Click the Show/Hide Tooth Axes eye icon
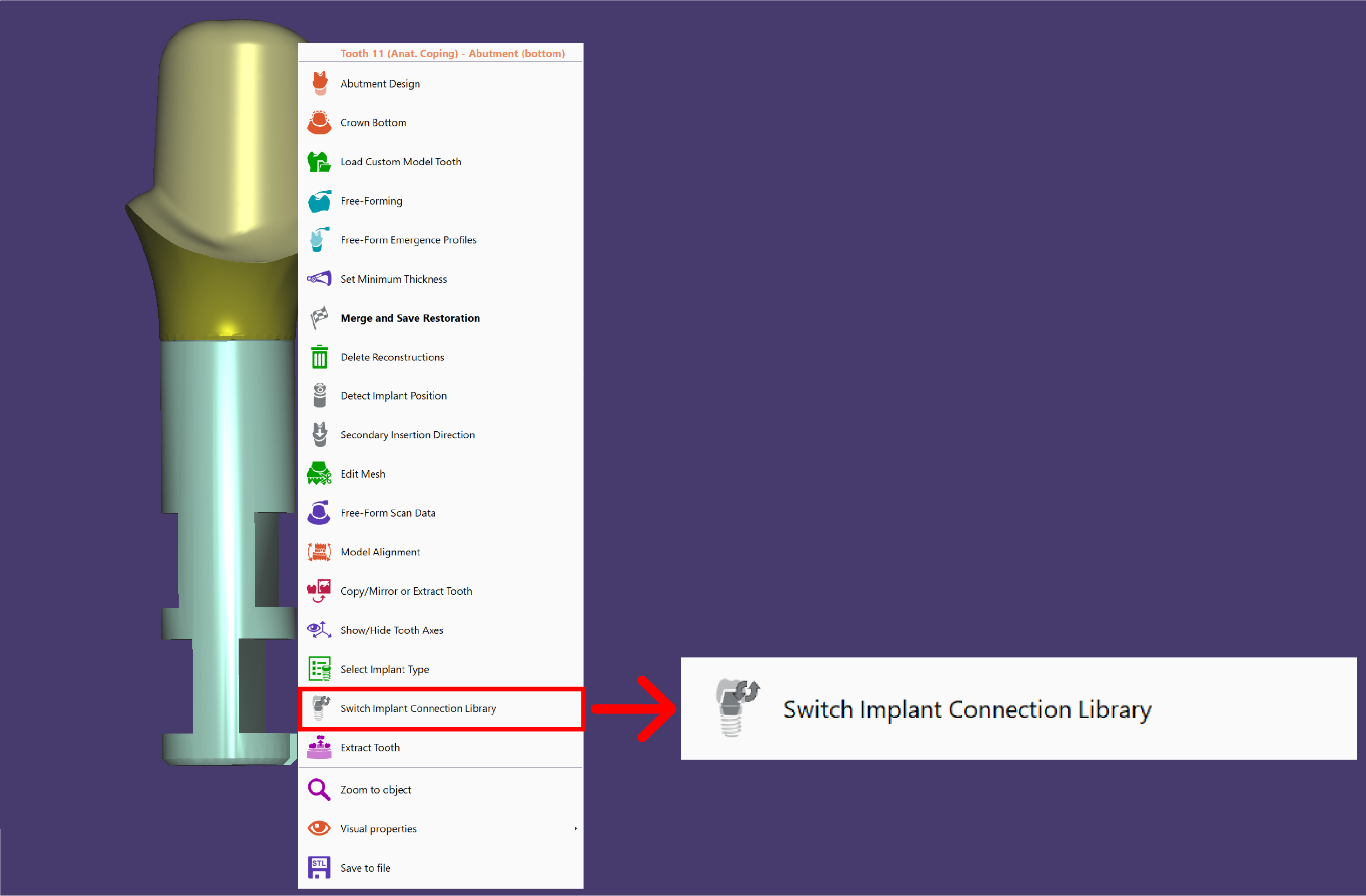Viewport: 1366px width, 896px height. pos(320,630)
